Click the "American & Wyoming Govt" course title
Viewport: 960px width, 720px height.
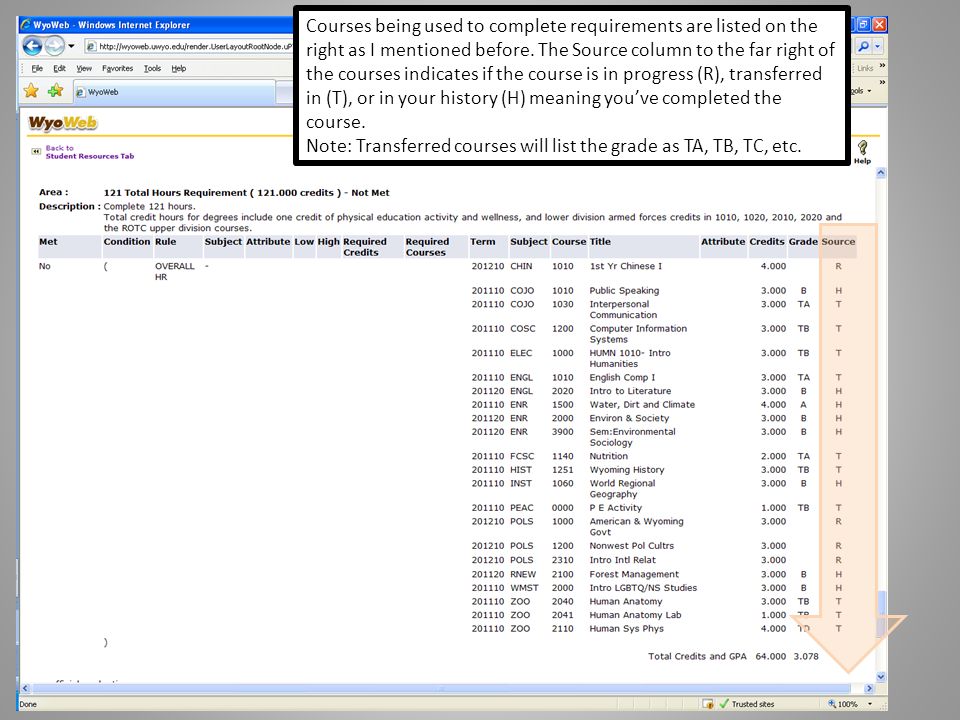point(637,527)
